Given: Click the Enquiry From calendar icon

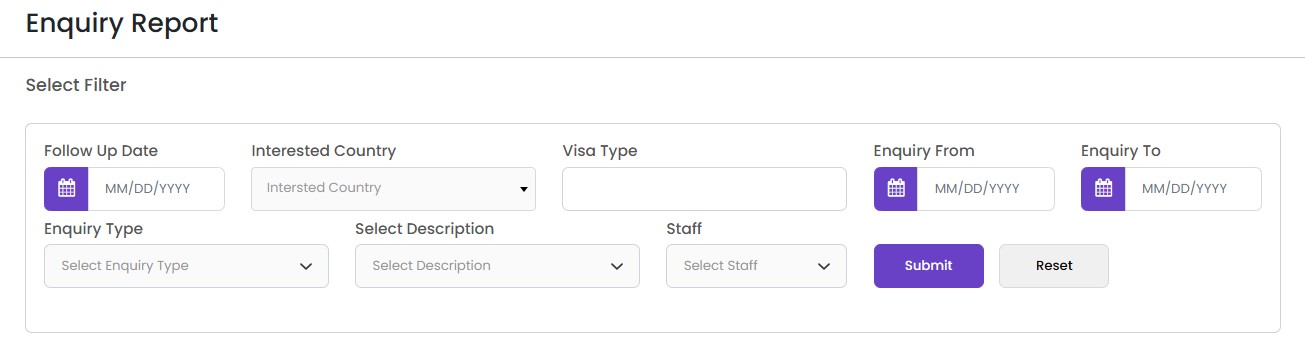Looking at the screenshot, I should (896, 188).
